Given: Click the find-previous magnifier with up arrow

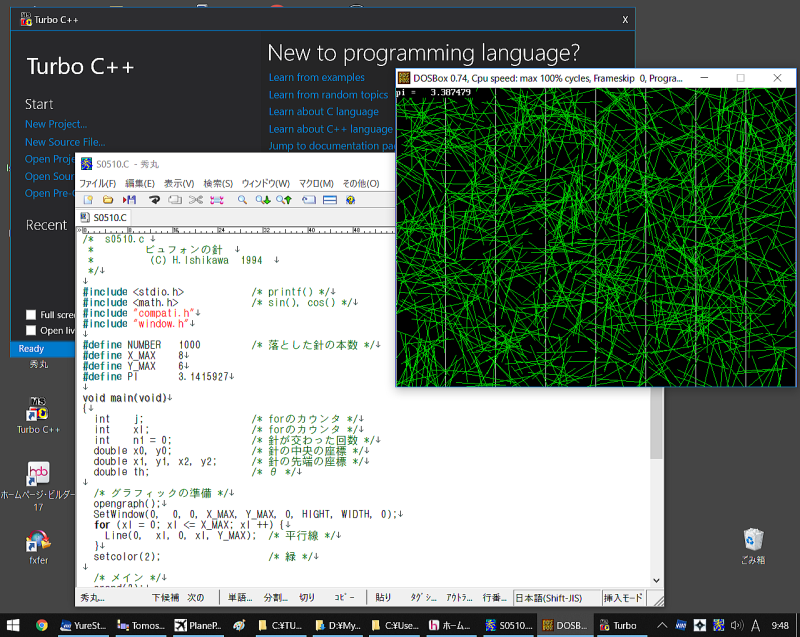Looking at the screenshot, I should pyautogui.click(x=284, y=200).
